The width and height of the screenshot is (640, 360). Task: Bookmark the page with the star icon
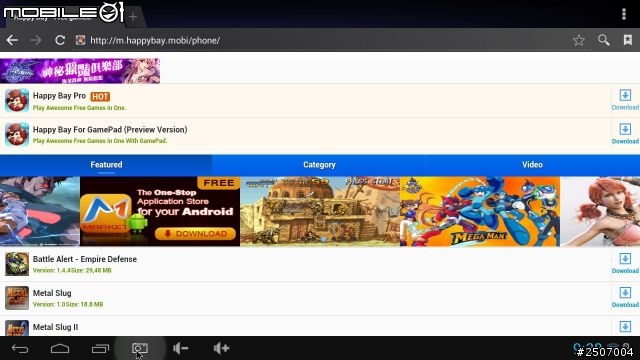pos(579,40)
